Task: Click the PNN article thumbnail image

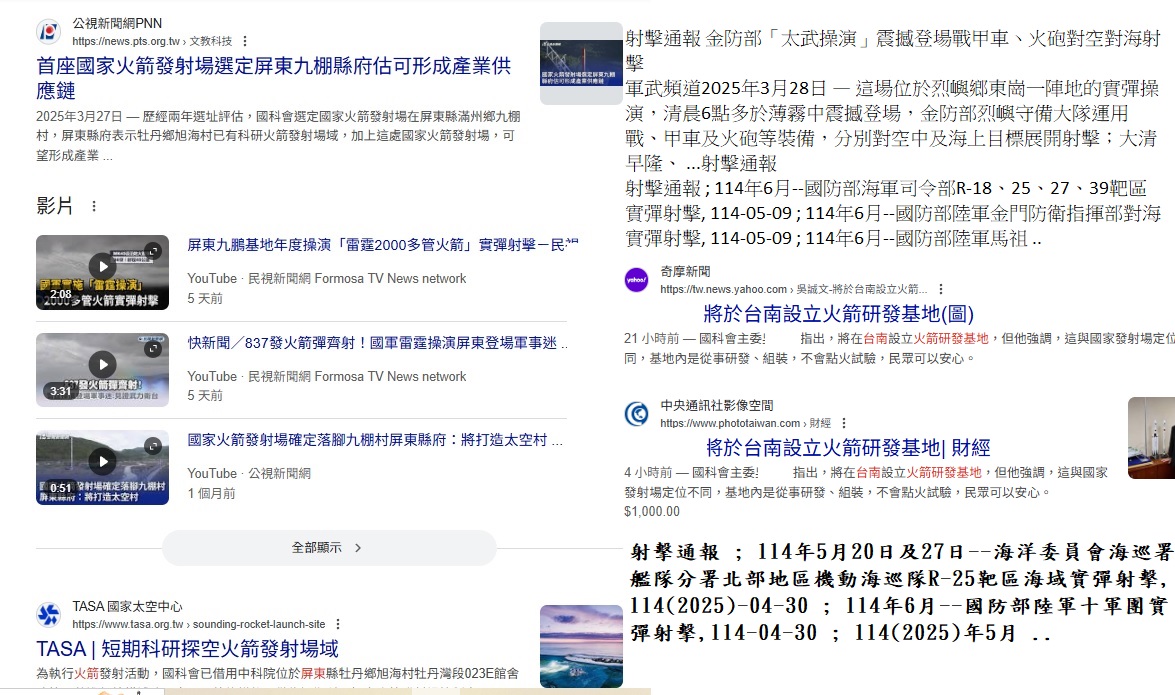Action: click(x=582, y=64)
